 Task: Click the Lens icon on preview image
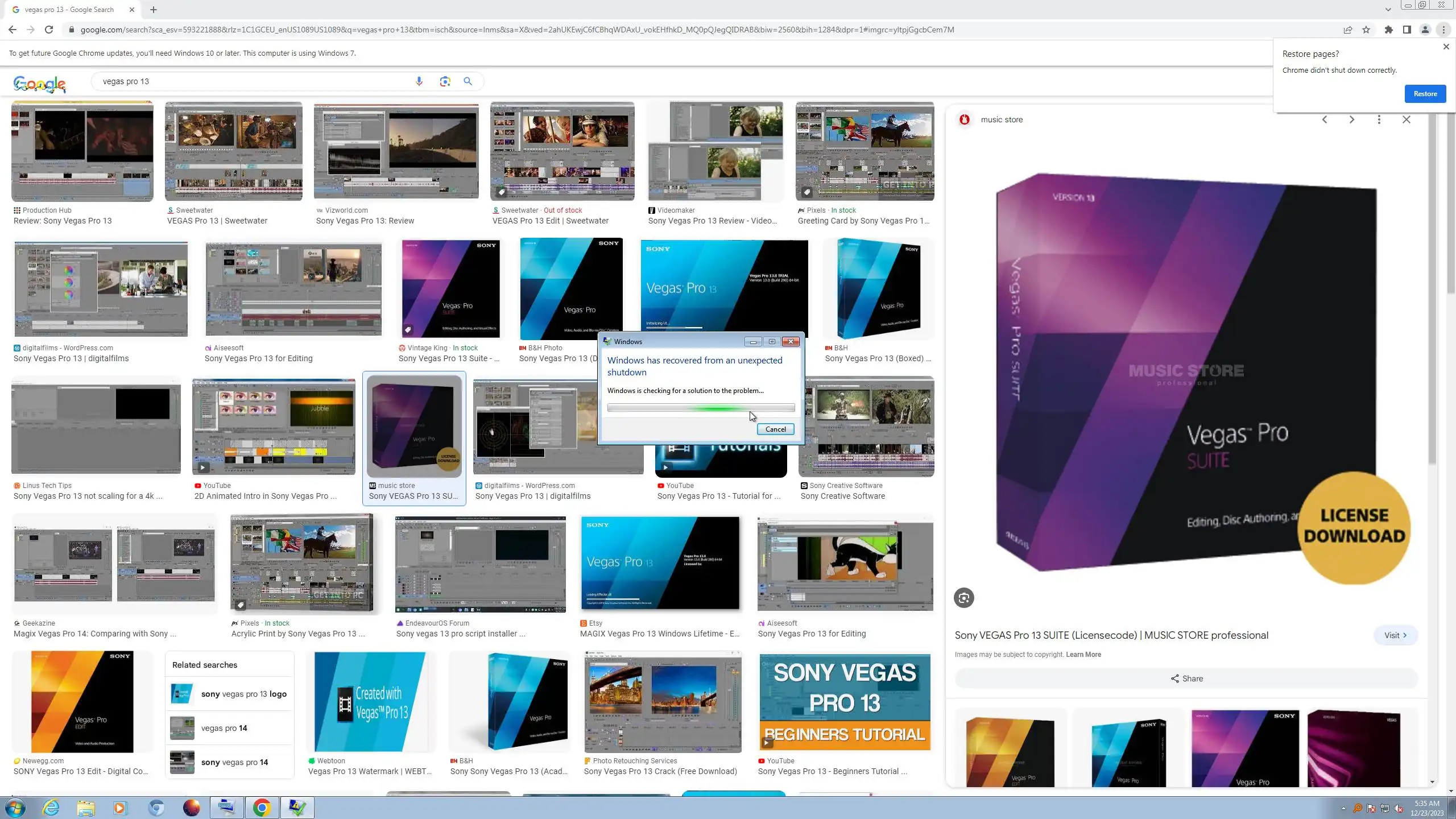click(x=963, y=598)
